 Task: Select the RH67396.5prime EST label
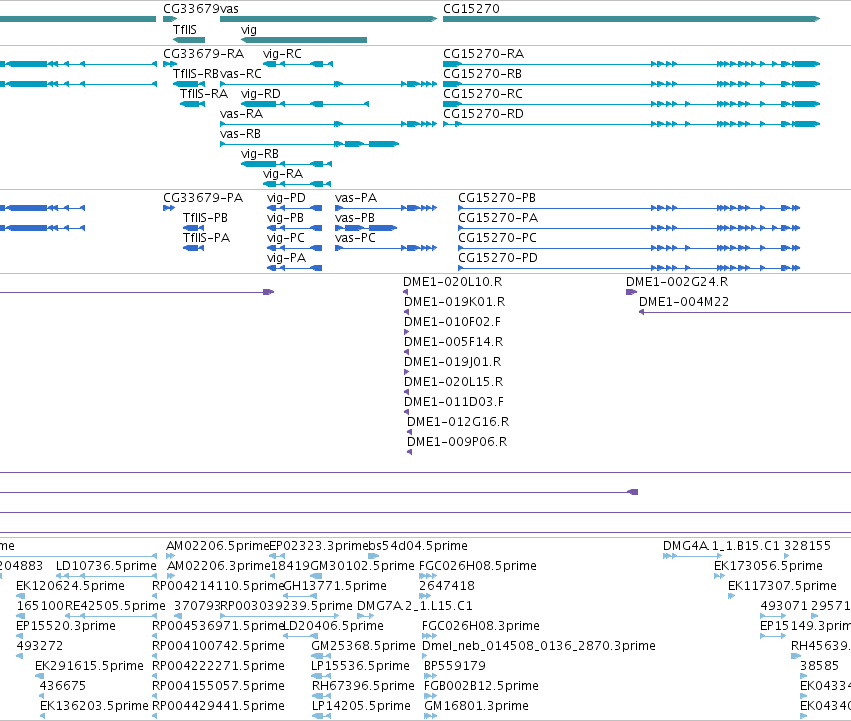[x=363, y=686]
